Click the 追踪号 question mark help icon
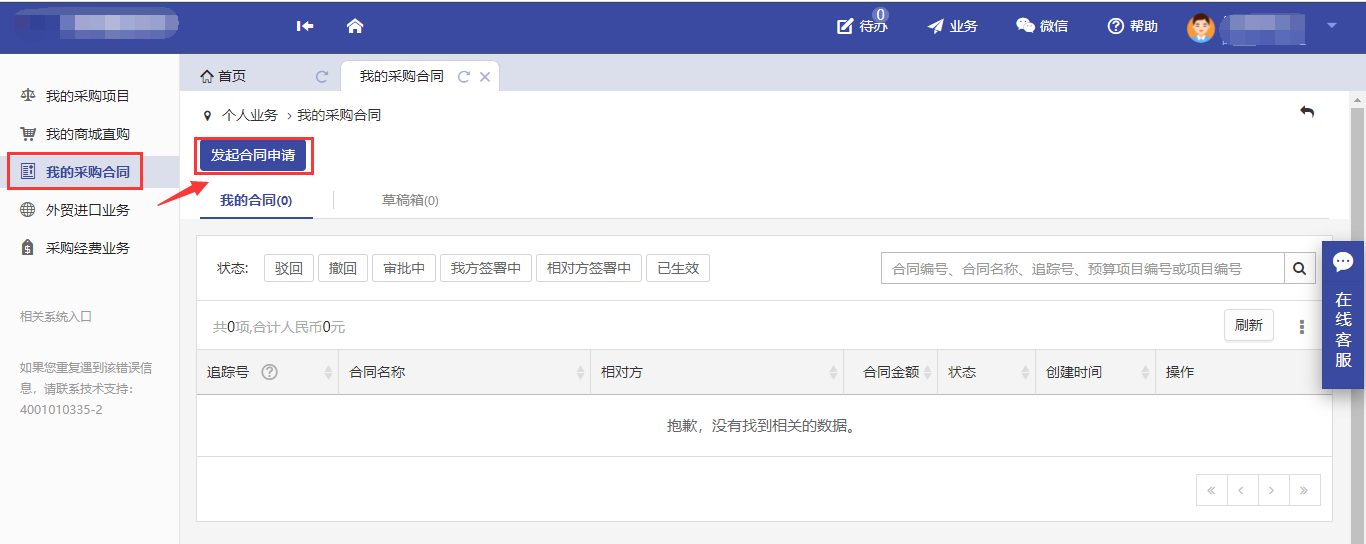 (269, 372)
